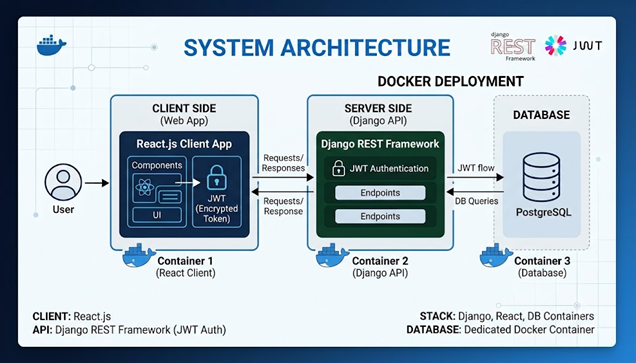Click the lock icon beside JWT Authentication
This screenshot has height=363, width=636.
[x=338, y=168]
